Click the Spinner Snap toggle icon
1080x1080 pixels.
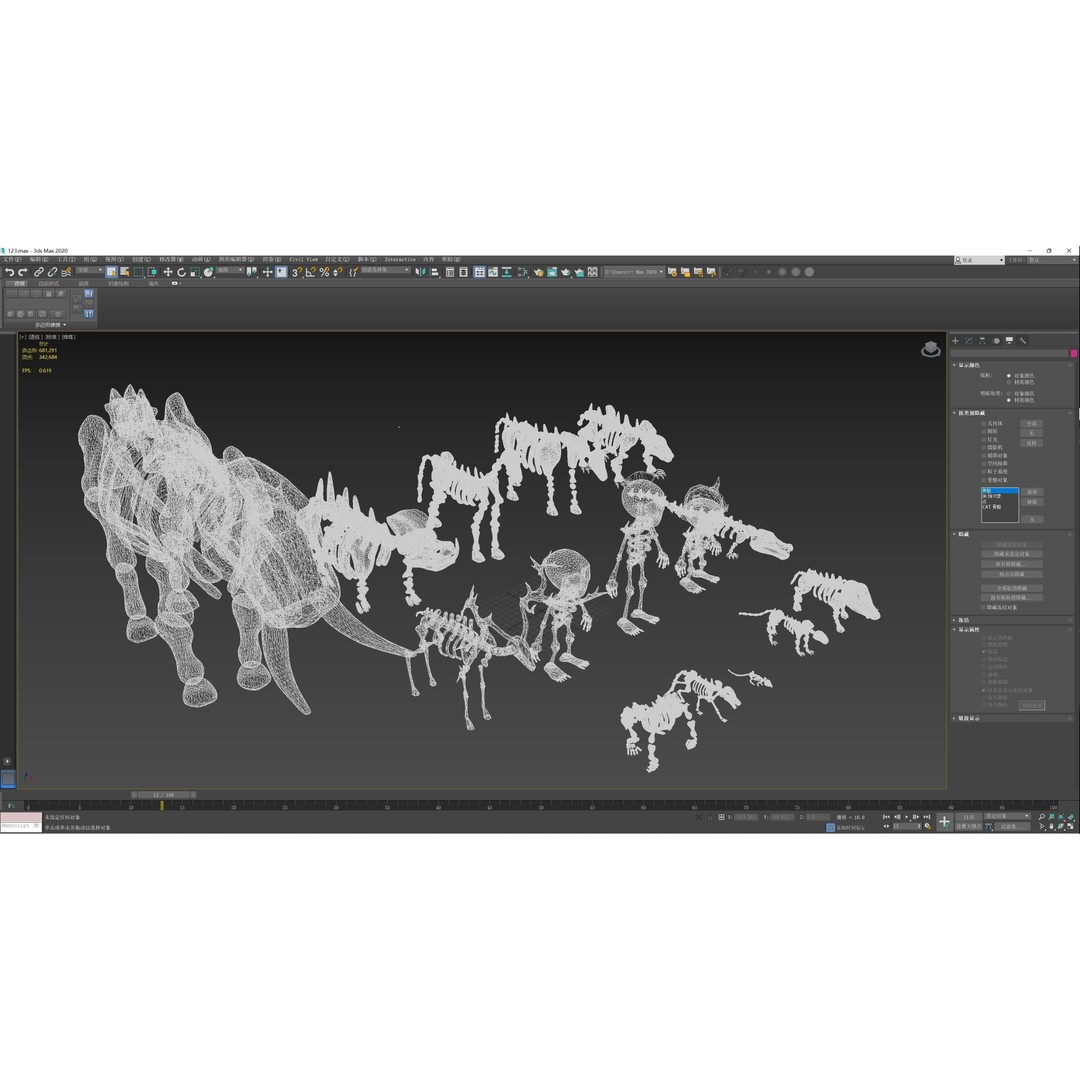(338, 272)
